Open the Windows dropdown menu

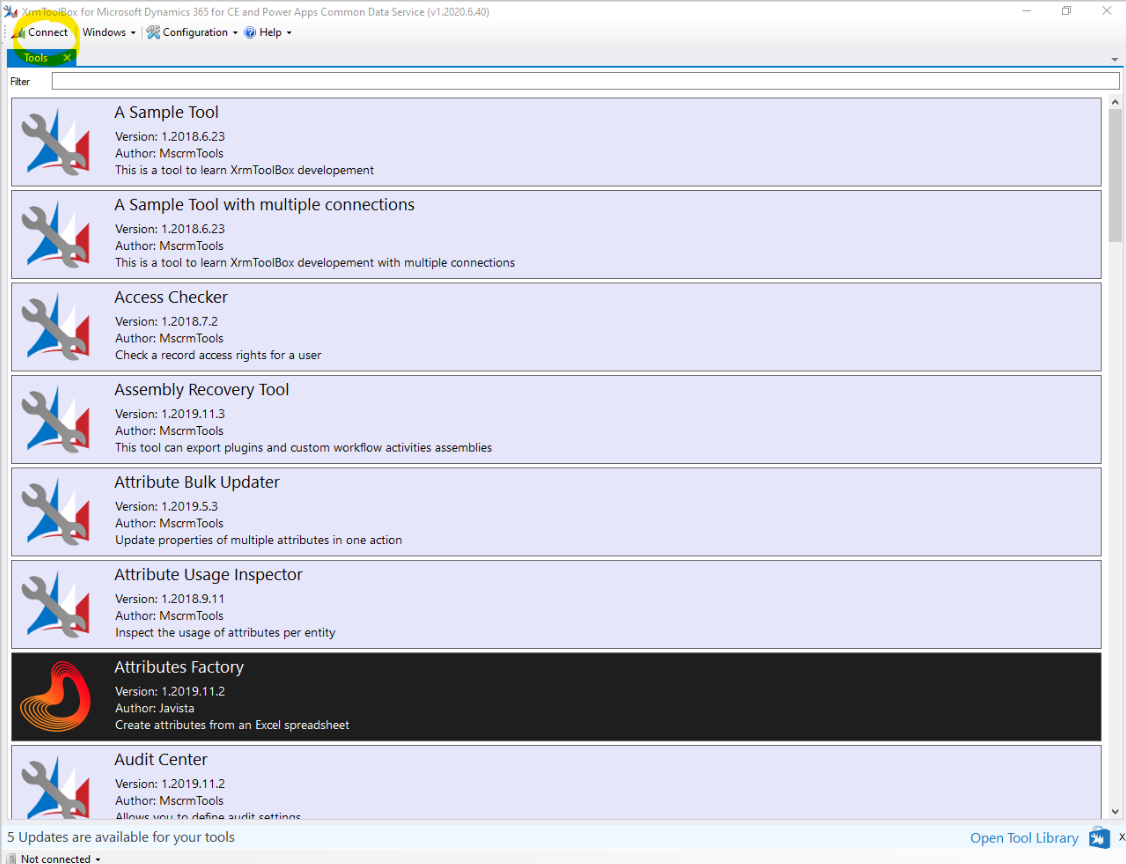tap(108, 32)
